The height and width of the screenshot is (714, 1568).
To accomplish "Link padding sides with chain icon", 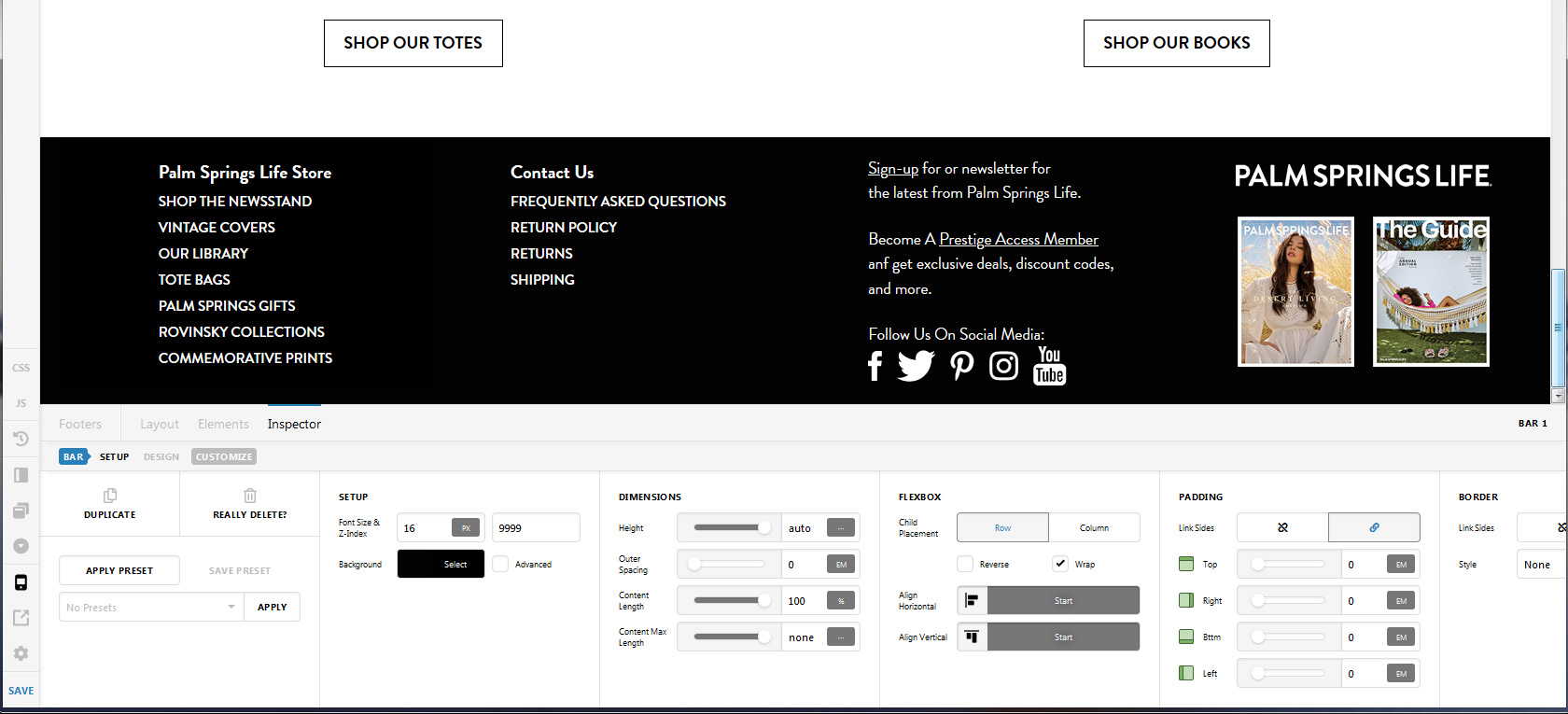I will coord(1374,527).
